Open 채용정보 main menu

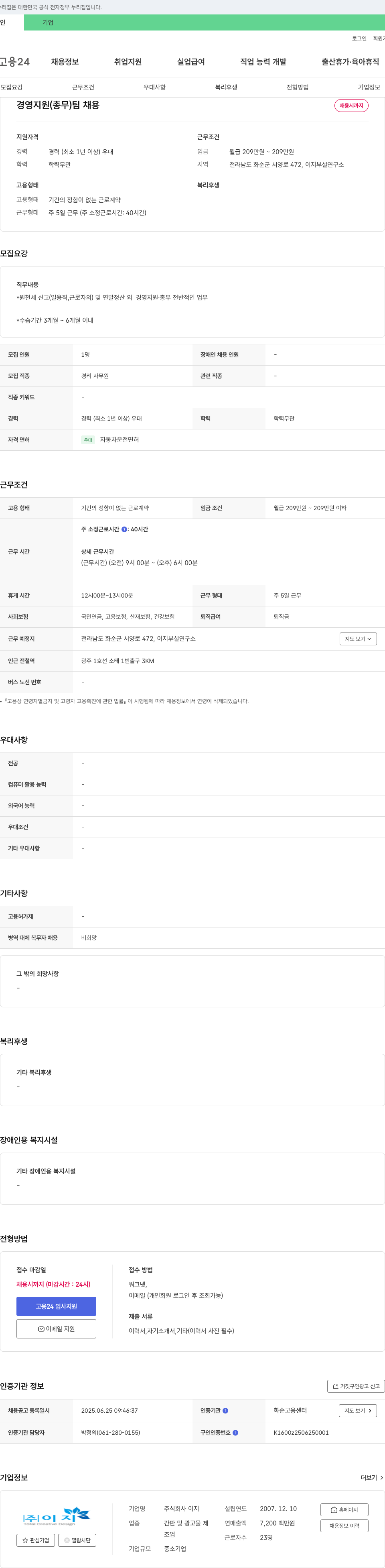(x=65, y=61)
